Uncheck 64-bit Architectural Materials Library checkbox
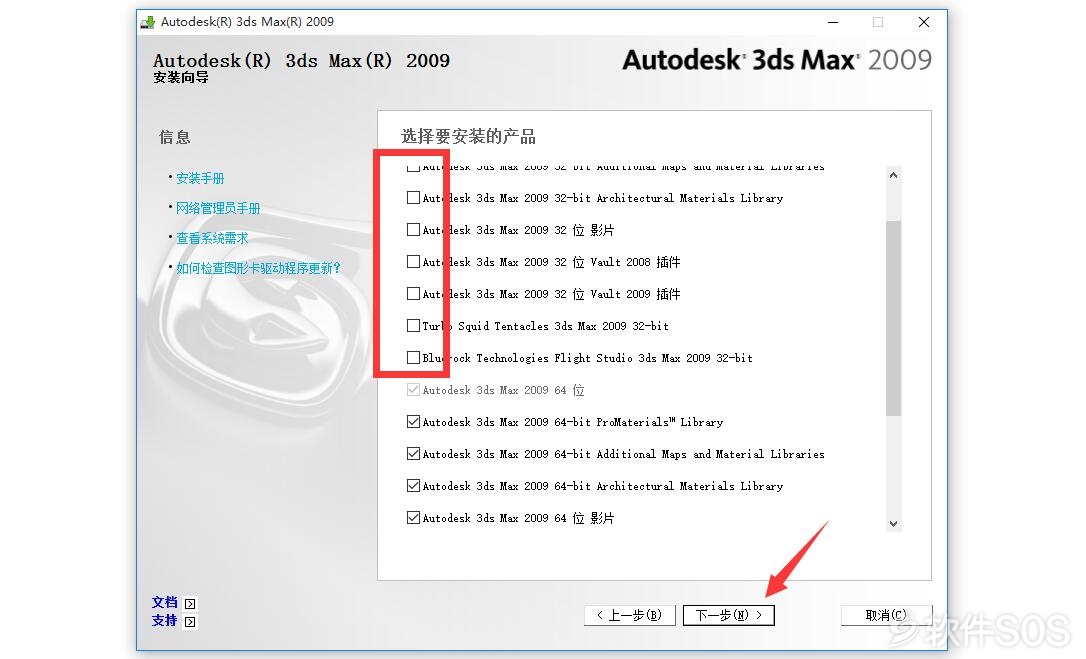Screen dimensions: 1086x659 [x=413, y=485]
